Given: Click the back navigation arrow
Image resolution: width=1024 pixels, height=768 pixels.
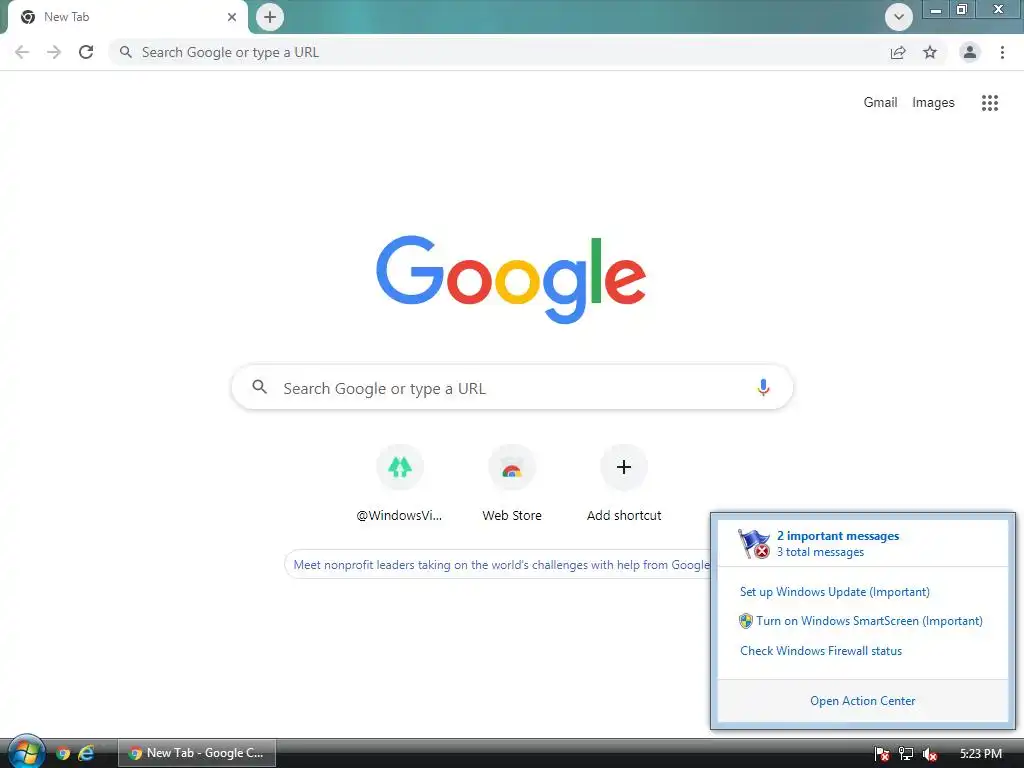Looking at the screenshot, I should click(x=22, y=52).
